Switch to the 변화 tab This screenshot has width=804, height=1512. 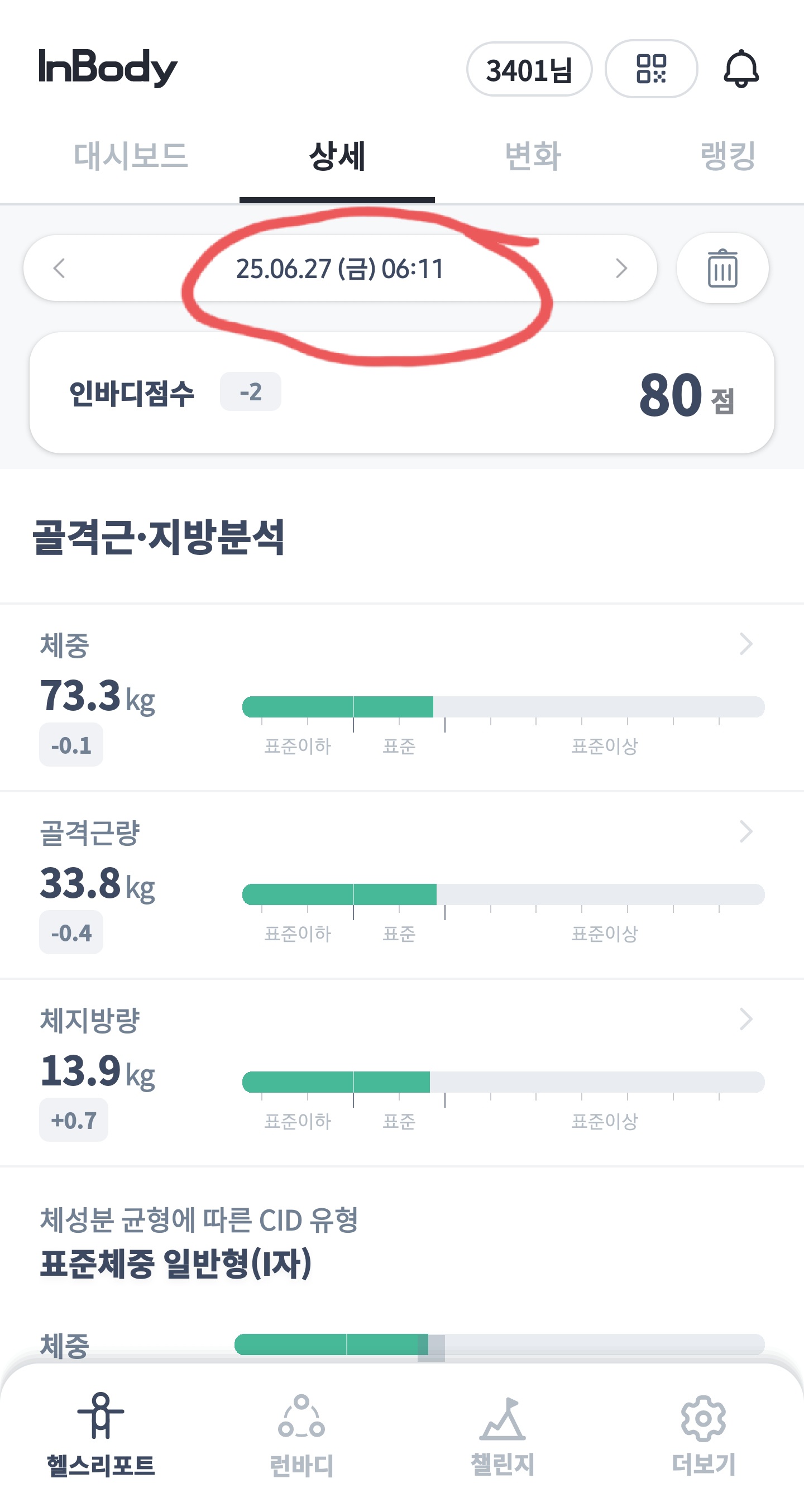[x=533, y=156]
